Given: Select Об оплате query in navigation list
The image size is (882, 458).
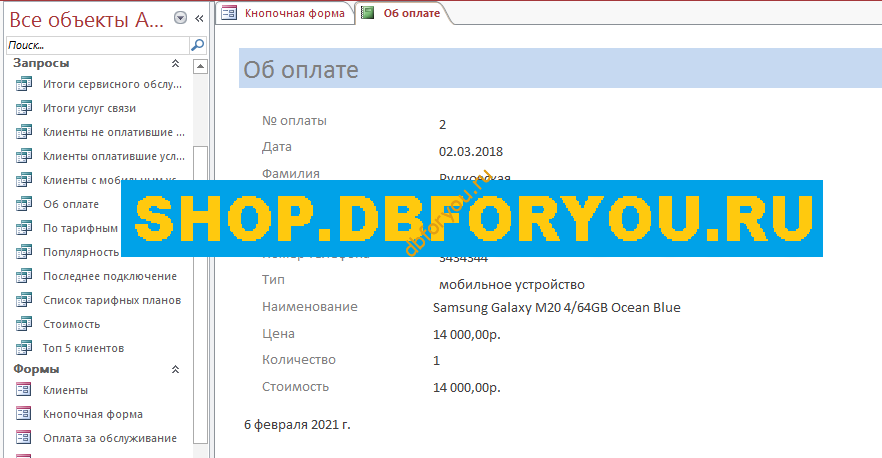Looking at the screenshot, I should pyautogui.click(x=71, y=204).
